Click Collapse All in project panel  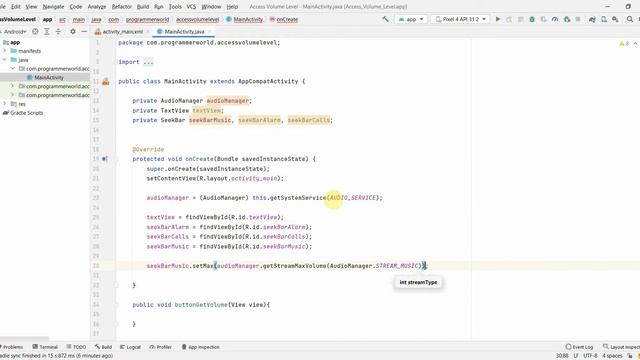coord(58,31)
